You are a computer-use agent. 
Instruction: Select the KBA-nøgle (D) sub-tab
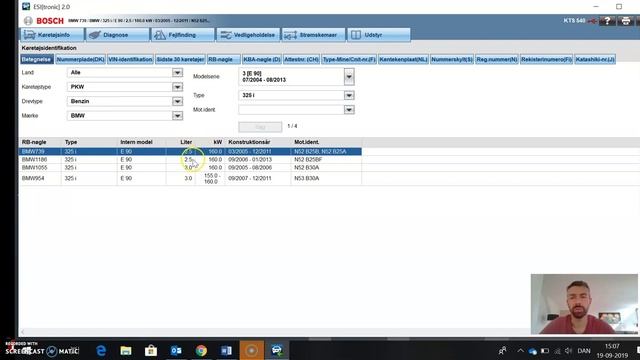pos(262,60)
